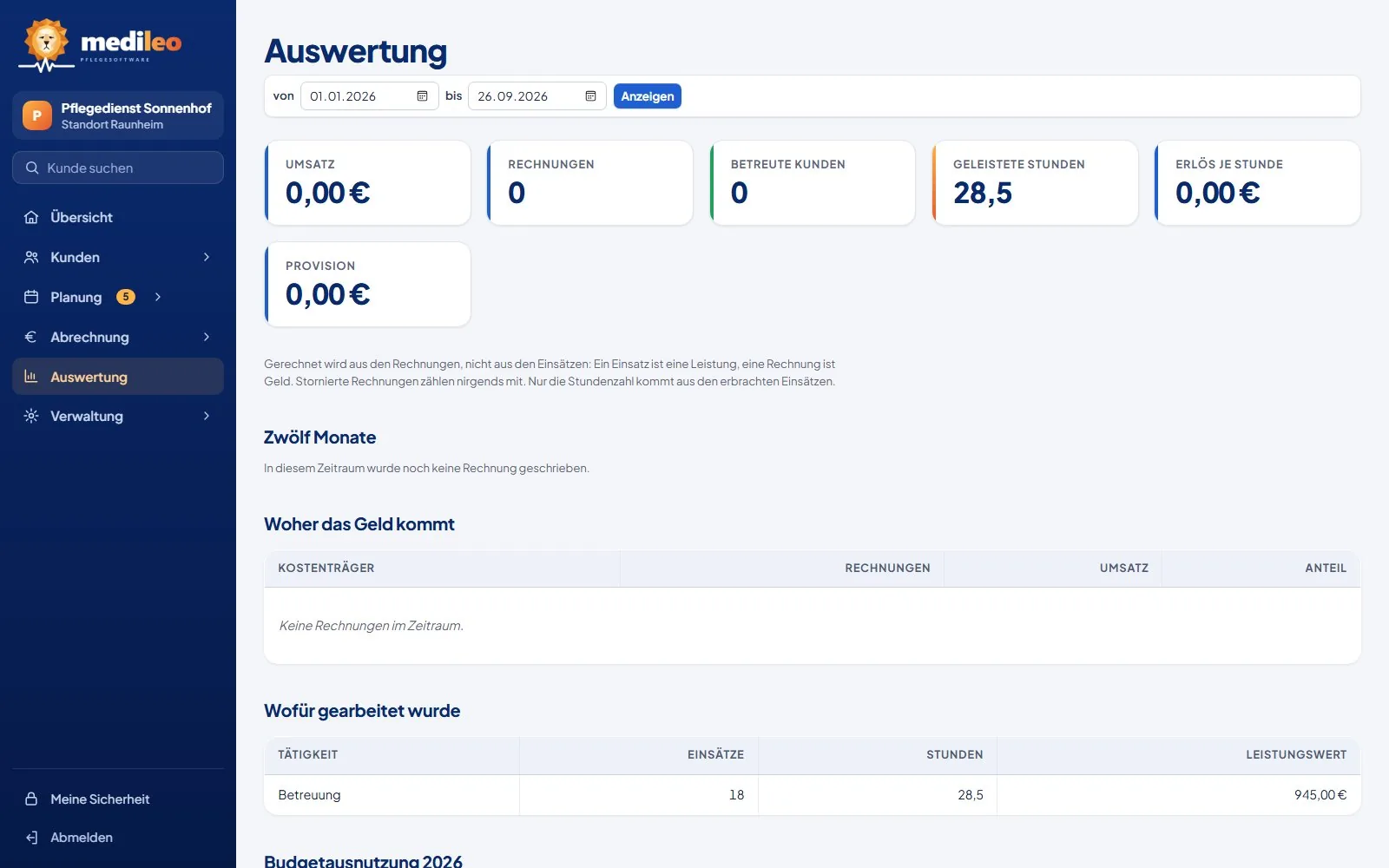Click the Pflegedienst Sonnenhof organization card
The width and height of the screenshot is (1389, 868).
click(118, 115)
